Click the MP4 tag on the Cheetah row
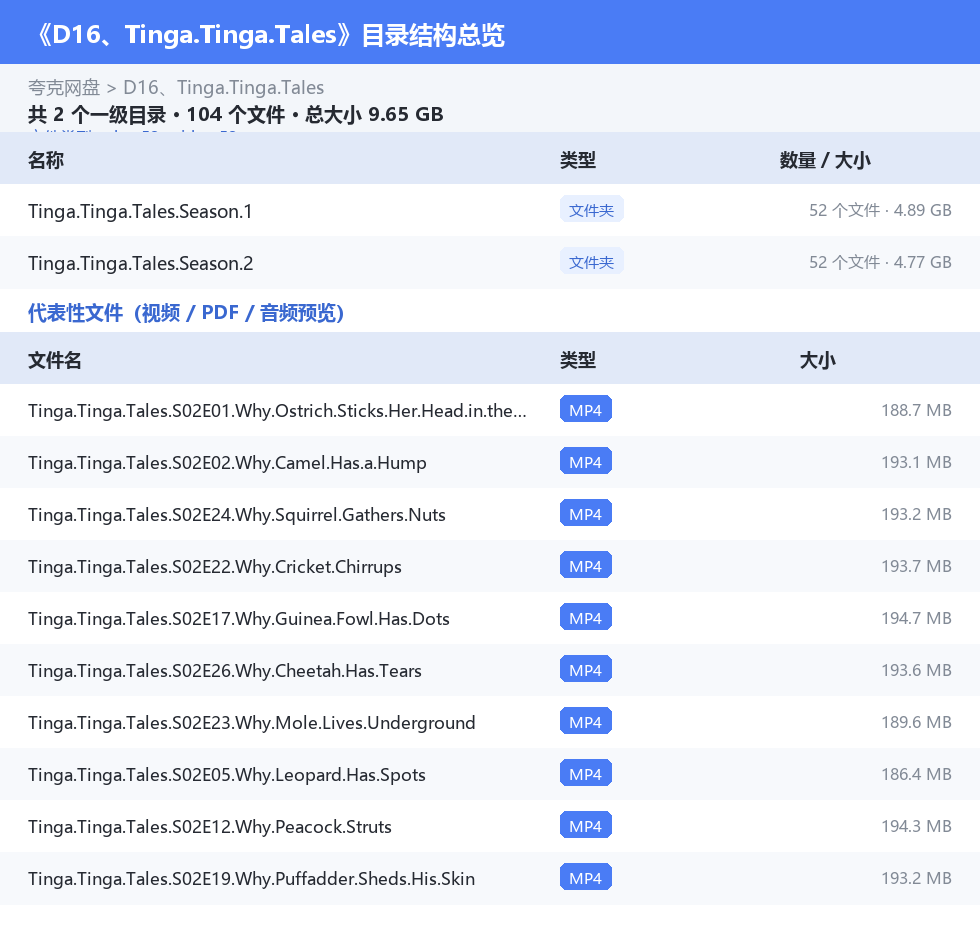 point(586,669)
